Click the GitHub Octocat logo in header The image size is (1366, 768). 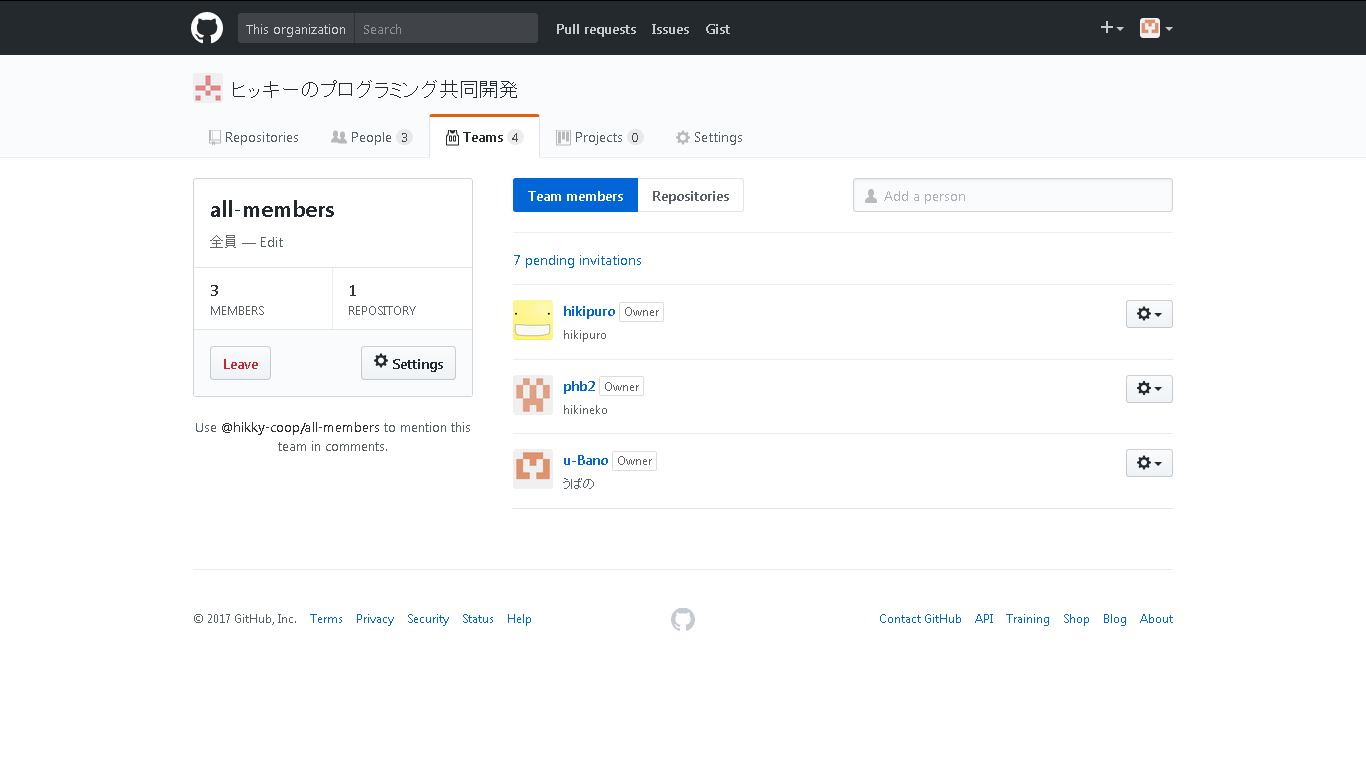tap(207, 28)
